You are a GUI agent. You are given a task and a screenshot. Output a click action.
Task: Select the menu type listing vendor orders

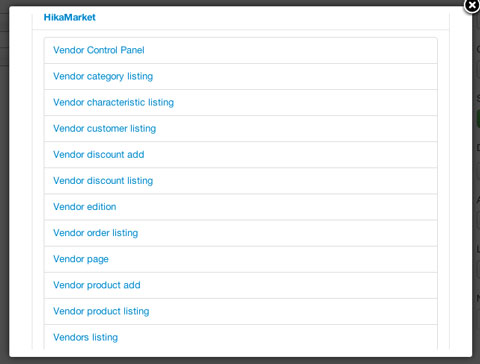coord(95,233)
